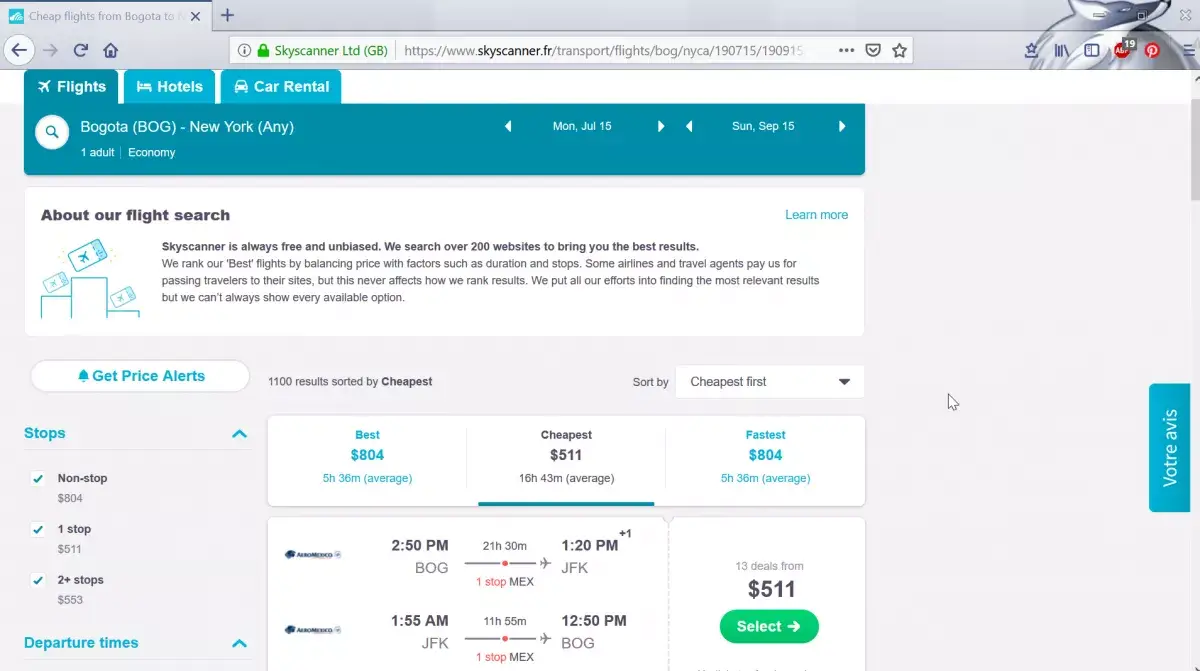Click the 1:20 PM JFK arrival time
Screen dimensions: 1200x671
(x=591, y=546)
